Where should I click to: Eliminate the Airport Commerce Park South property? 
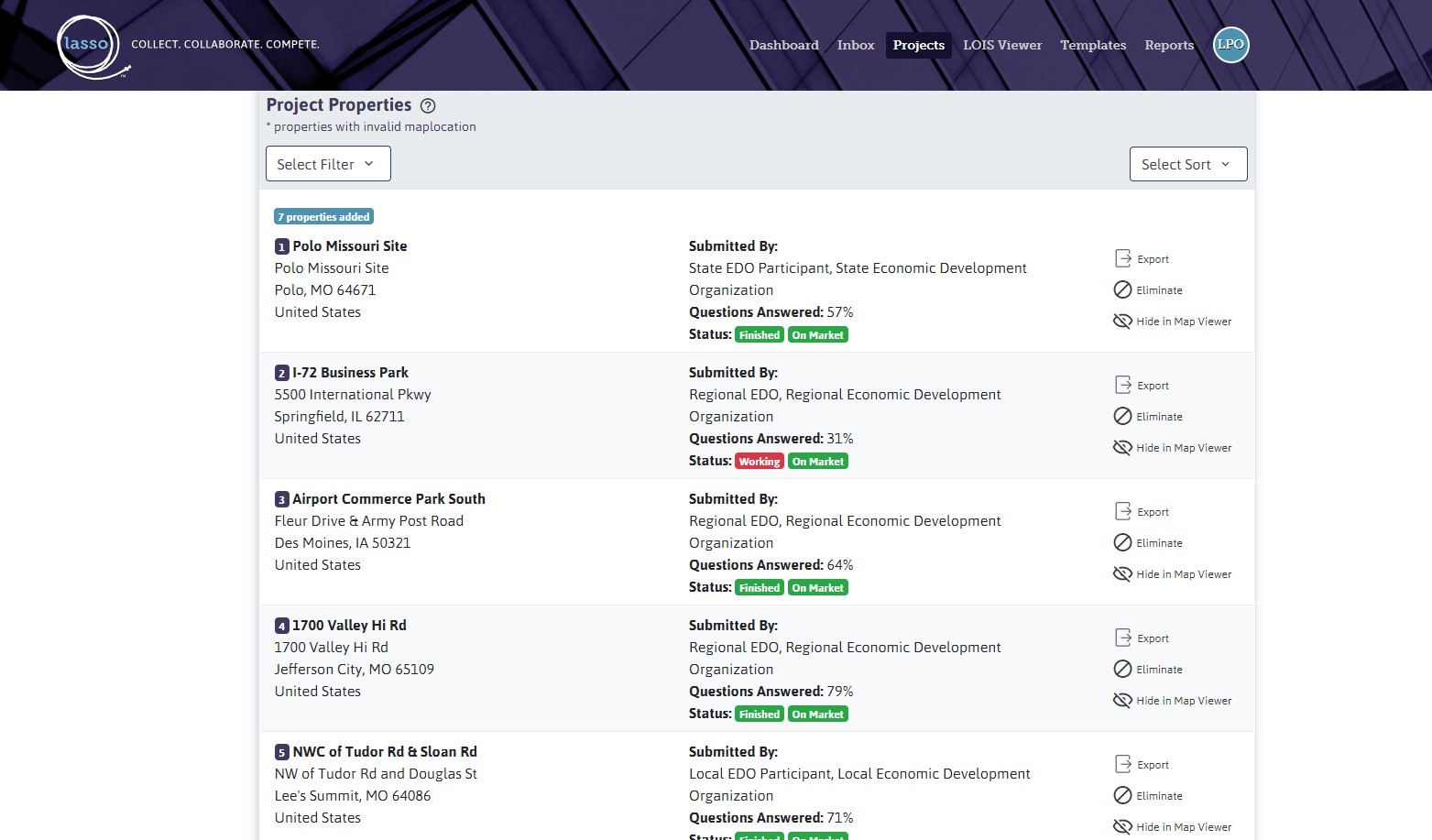(1147, 542)
